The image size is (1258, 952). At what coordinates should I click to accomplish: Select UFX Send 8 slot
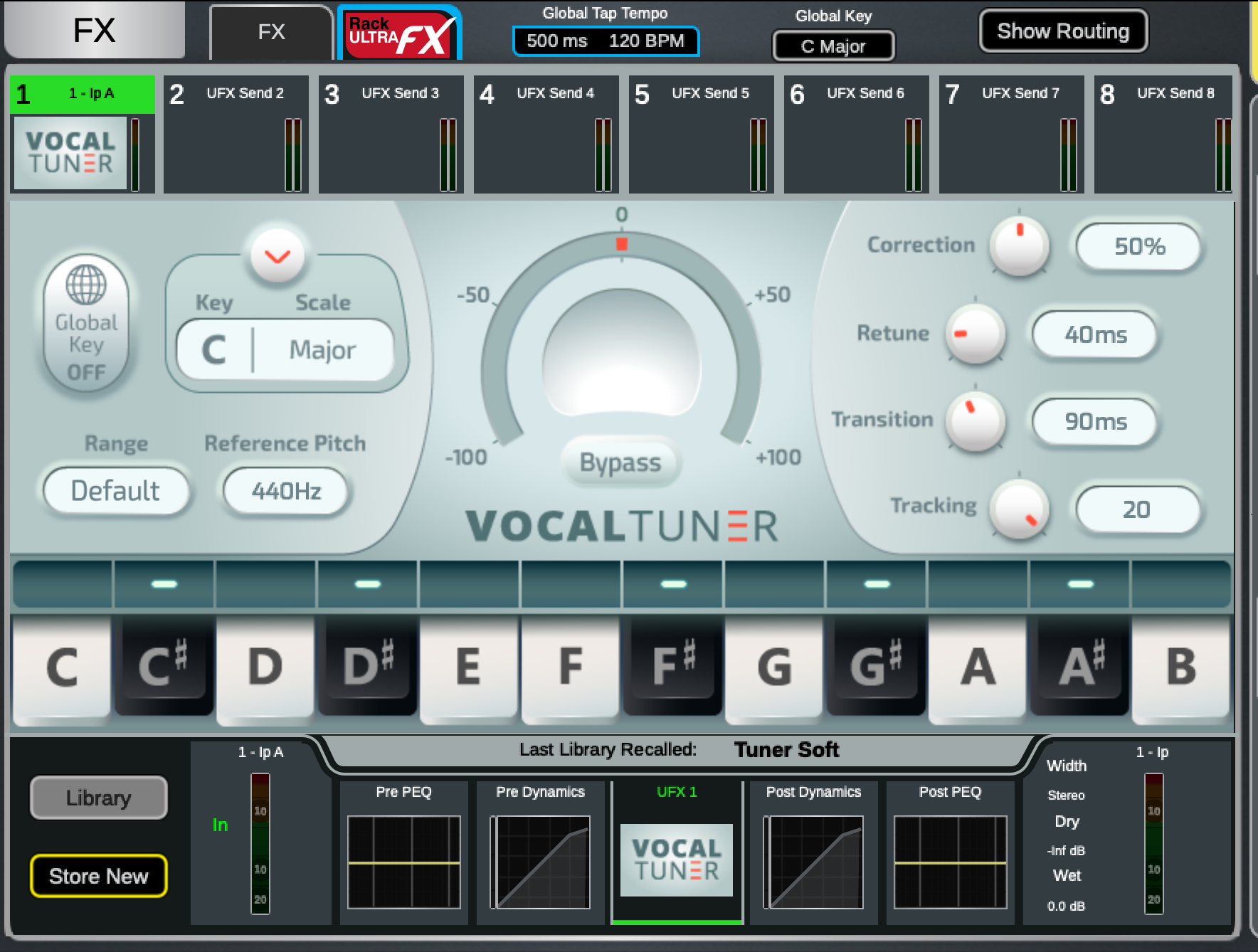[x=1163, y=134]
